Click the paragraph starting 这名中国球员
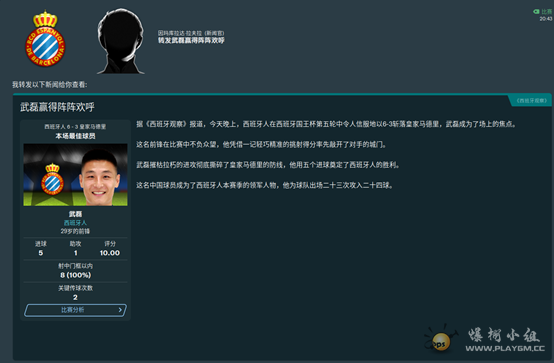This screenshot has width=554, height=363. coord(265,185)
